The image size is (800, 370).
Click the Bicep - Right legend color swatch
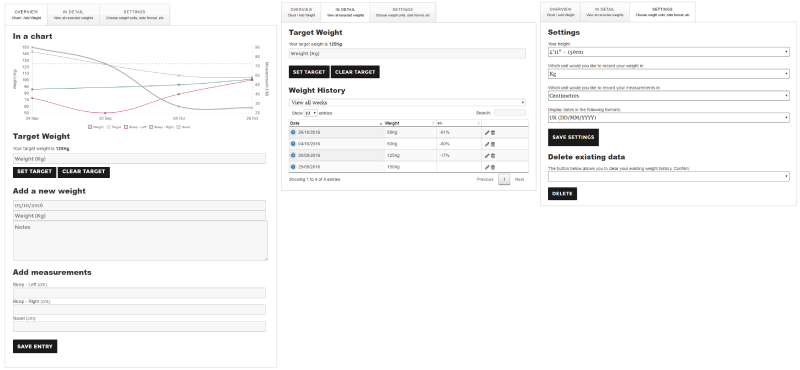(152, 127)
